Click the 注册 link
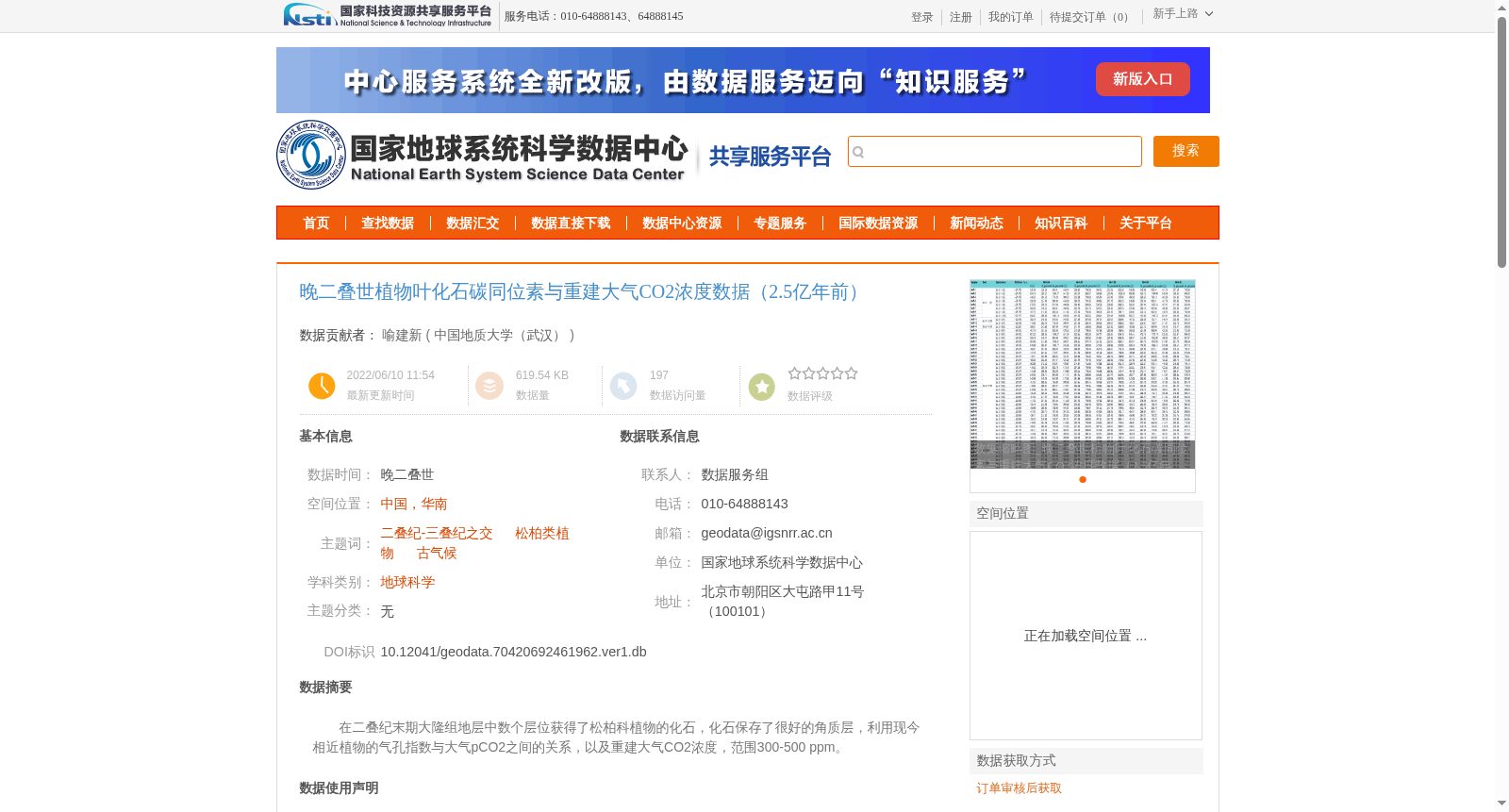This screenshot has height=812, width=1509. (961, 17)
